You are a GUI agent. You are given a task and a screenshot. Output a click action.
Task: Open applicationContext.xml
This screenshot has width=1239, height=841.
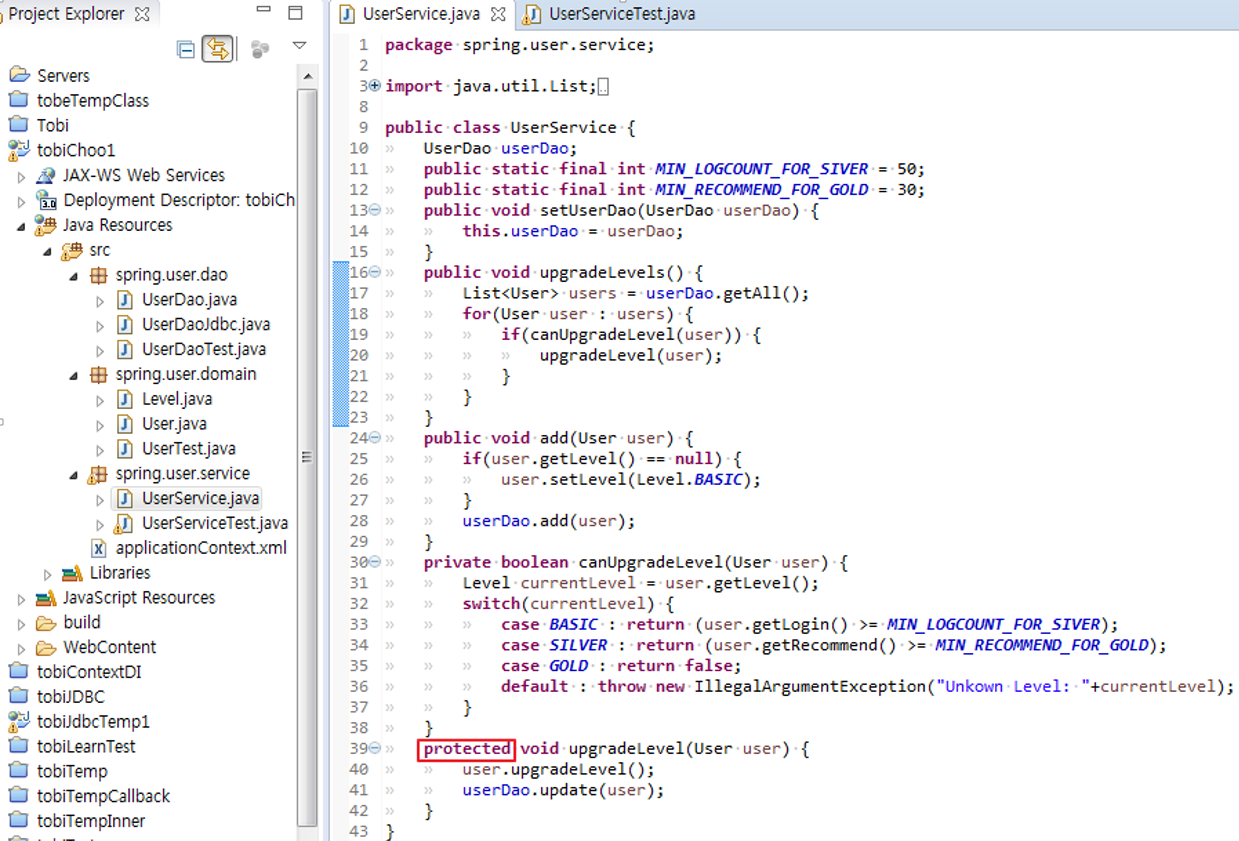pyautogui.click(x=201, y=548)
